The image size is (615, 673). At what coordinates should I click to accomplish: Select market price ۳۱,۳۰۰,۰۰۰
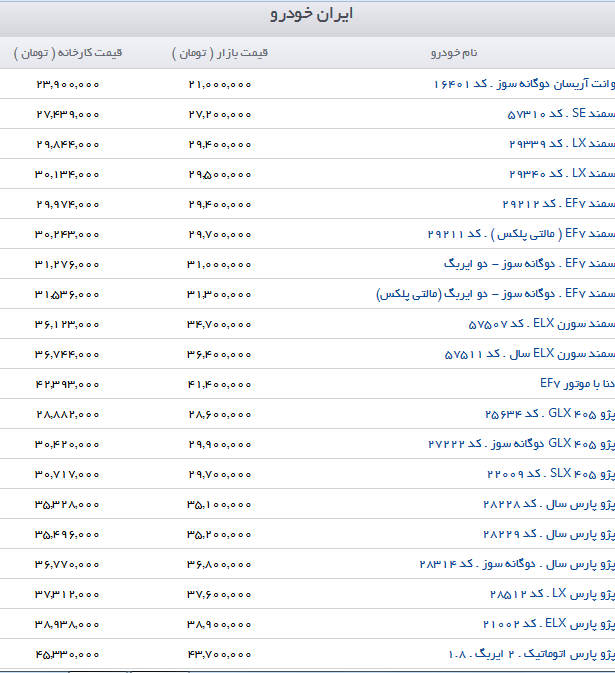[219, 295]
